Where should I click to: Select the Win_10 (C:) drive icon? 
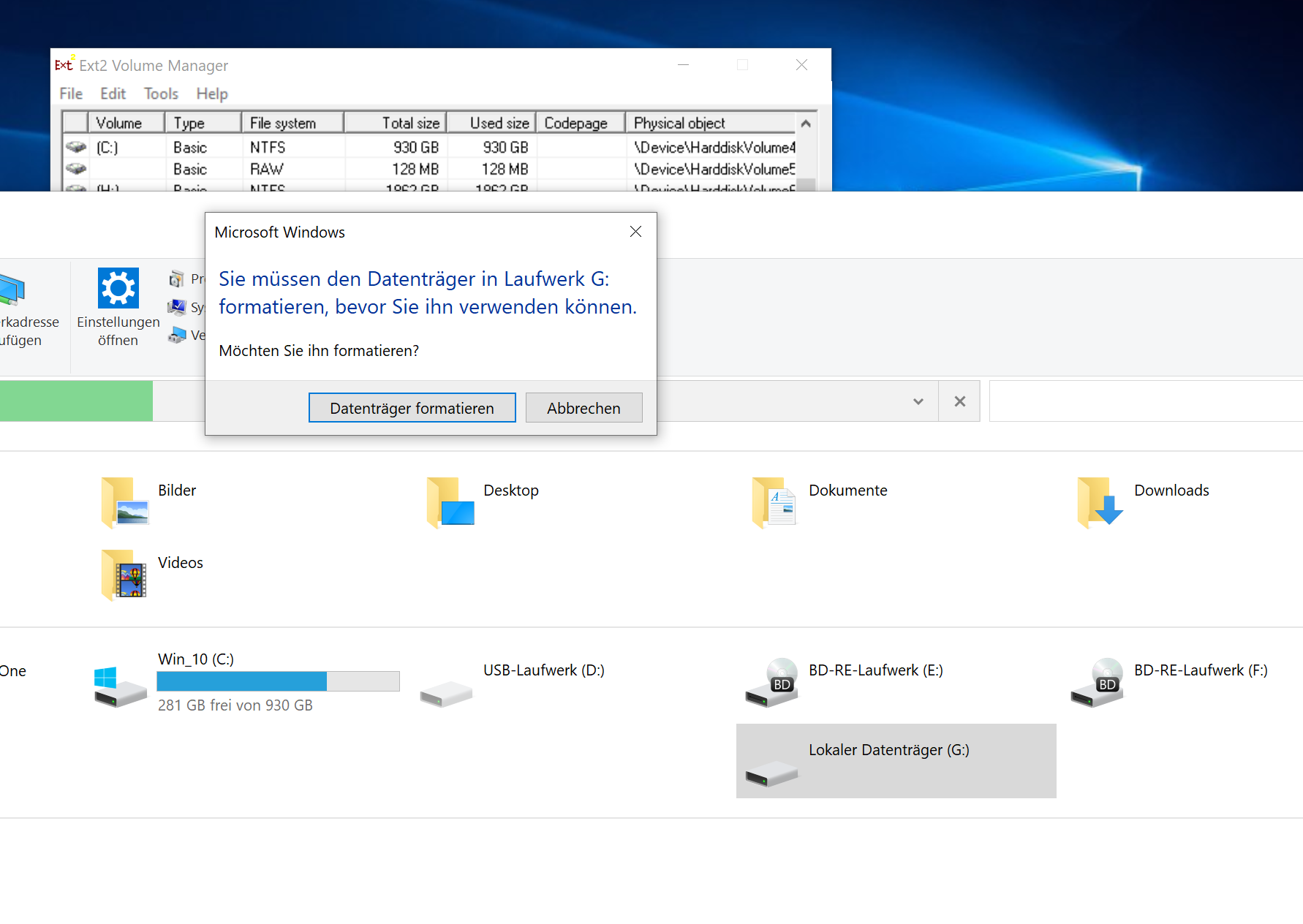coord(121,687)
